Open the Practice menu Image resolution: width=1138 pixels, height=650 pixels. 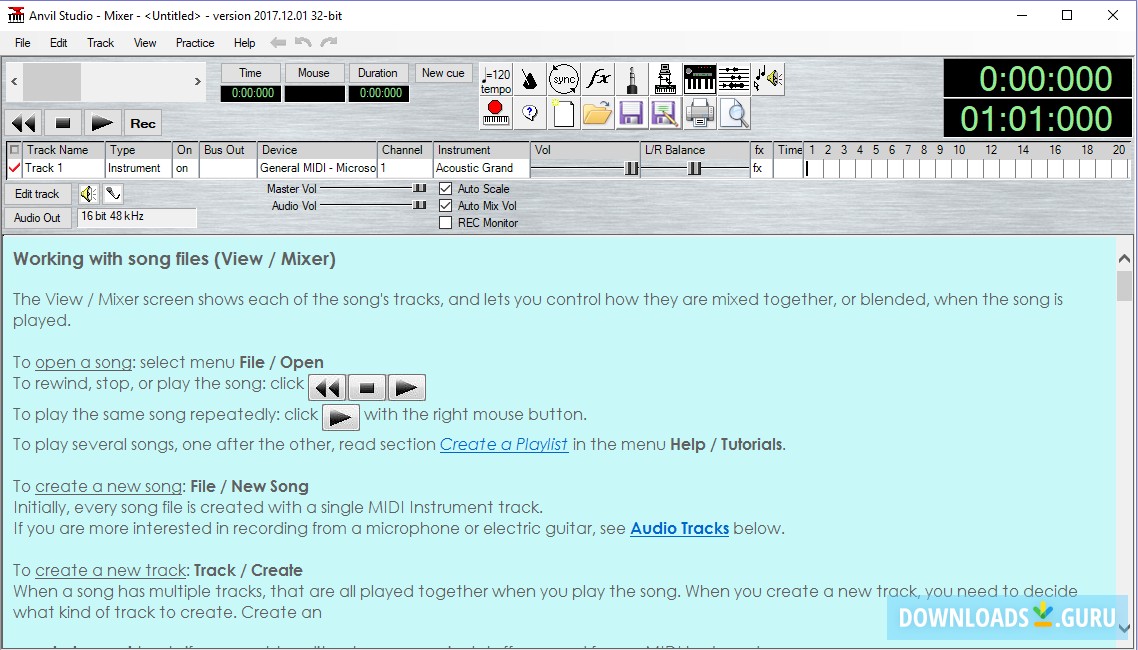click(195, 43)
